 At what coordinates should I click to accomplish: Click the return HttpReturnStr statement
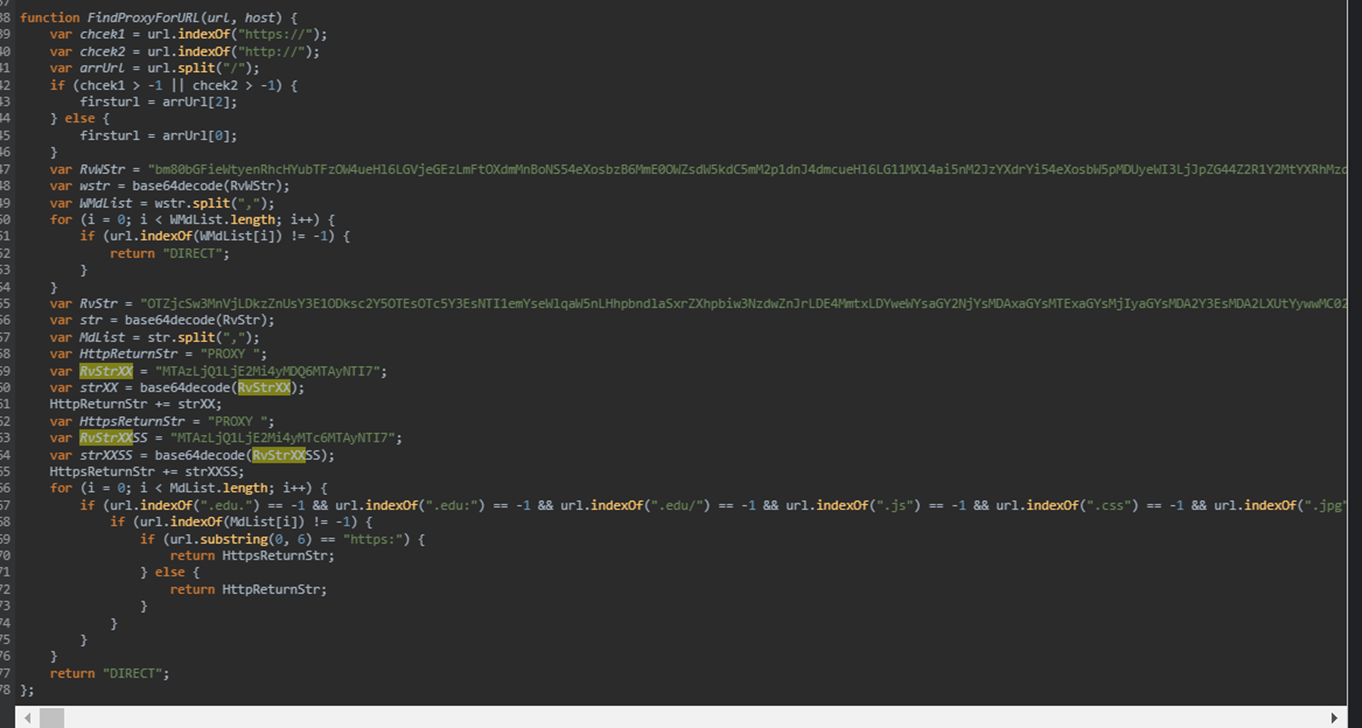point(248,590)
